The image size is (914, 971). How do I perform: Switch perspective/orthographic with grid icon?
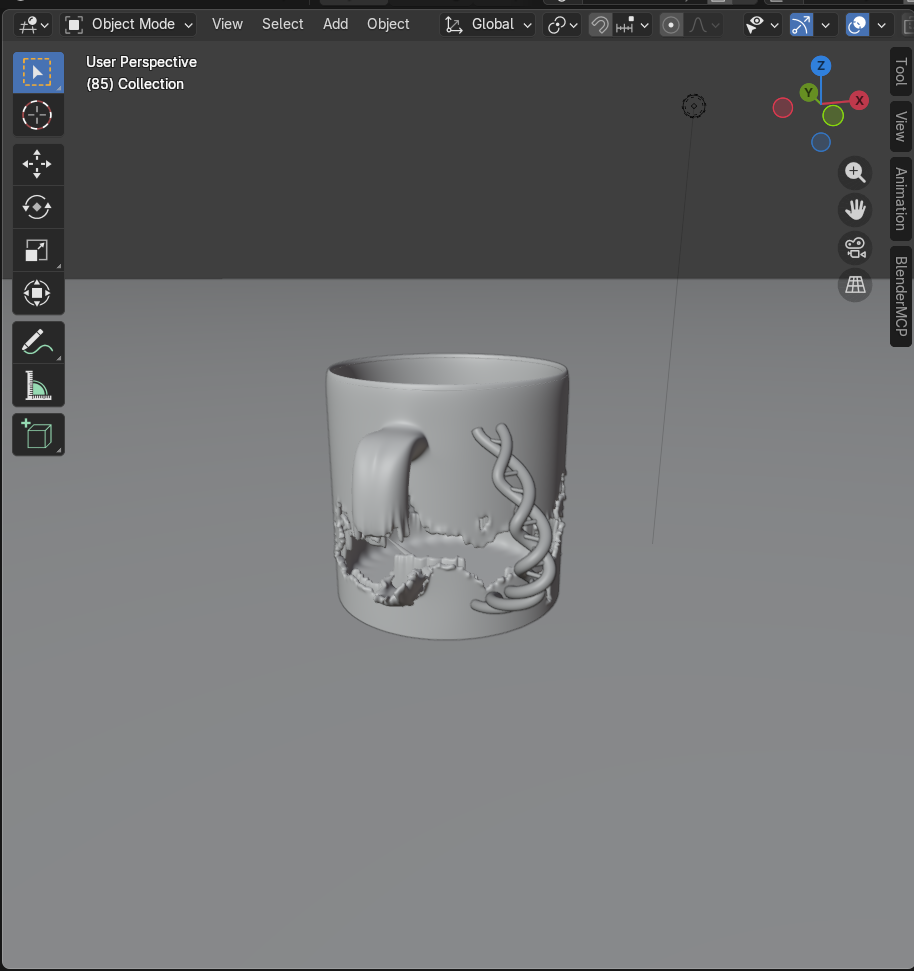(x=855, y=285)
